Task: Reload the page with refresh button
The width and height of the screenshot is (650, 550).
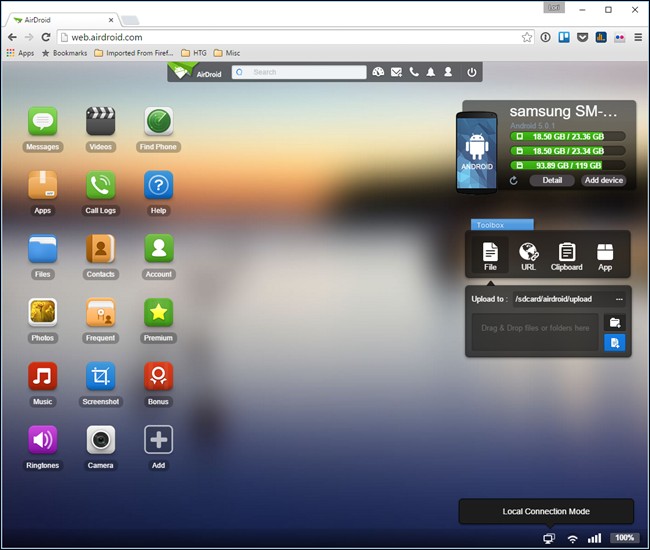Action: 46,37
